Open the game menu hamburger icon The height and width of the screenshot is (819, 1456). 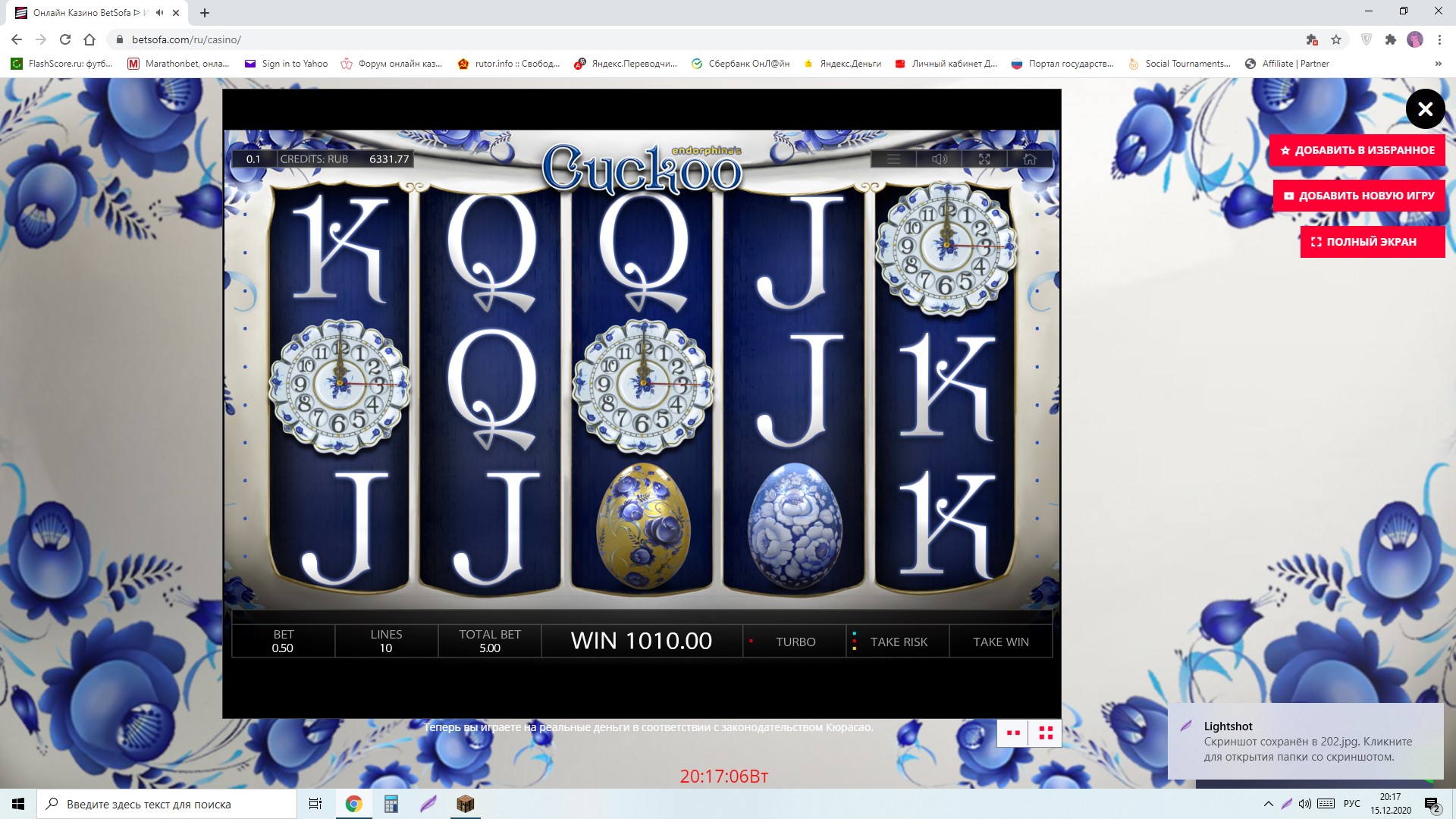click(x=893, y=159)
